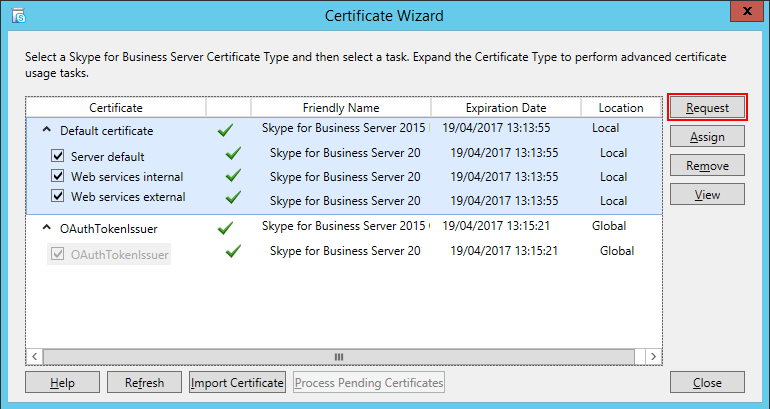Close the Certificate Wizard window with X
This screenshot has width=770, height=409.
(x=747, y=11)
